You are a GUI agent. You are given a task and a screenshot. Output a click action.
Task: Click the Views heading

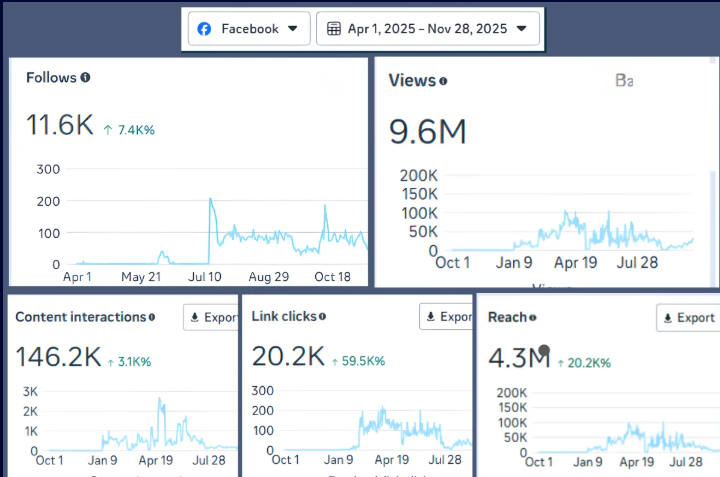coord(412,80)
